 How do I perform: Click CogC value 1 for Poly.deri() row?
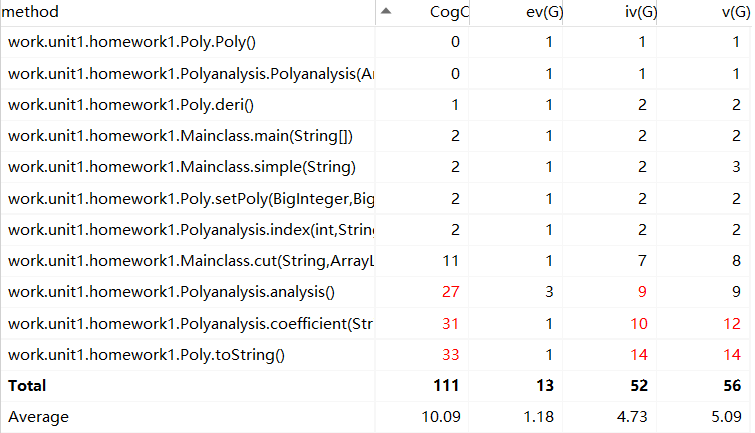455,105
